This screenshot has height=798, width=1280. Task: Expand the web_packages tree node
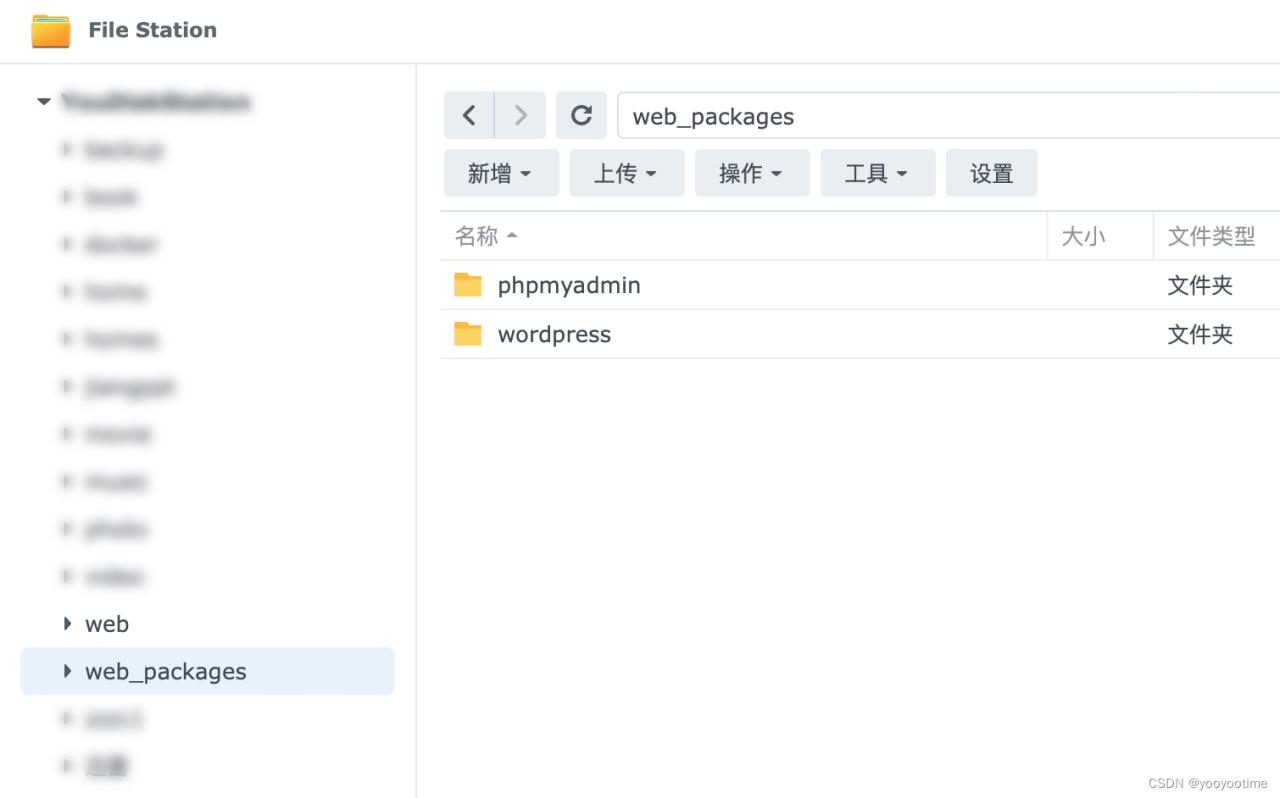pyautogui.click(x=66, y=671)
